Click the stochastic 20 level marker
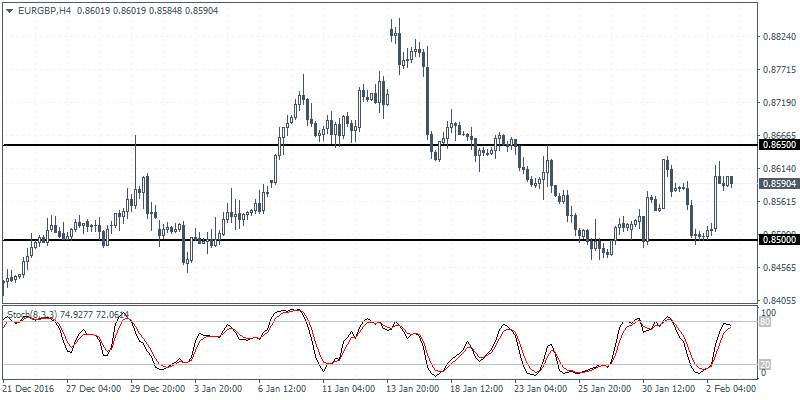Viewport: 800px width, 400px height. pos(767,363)
